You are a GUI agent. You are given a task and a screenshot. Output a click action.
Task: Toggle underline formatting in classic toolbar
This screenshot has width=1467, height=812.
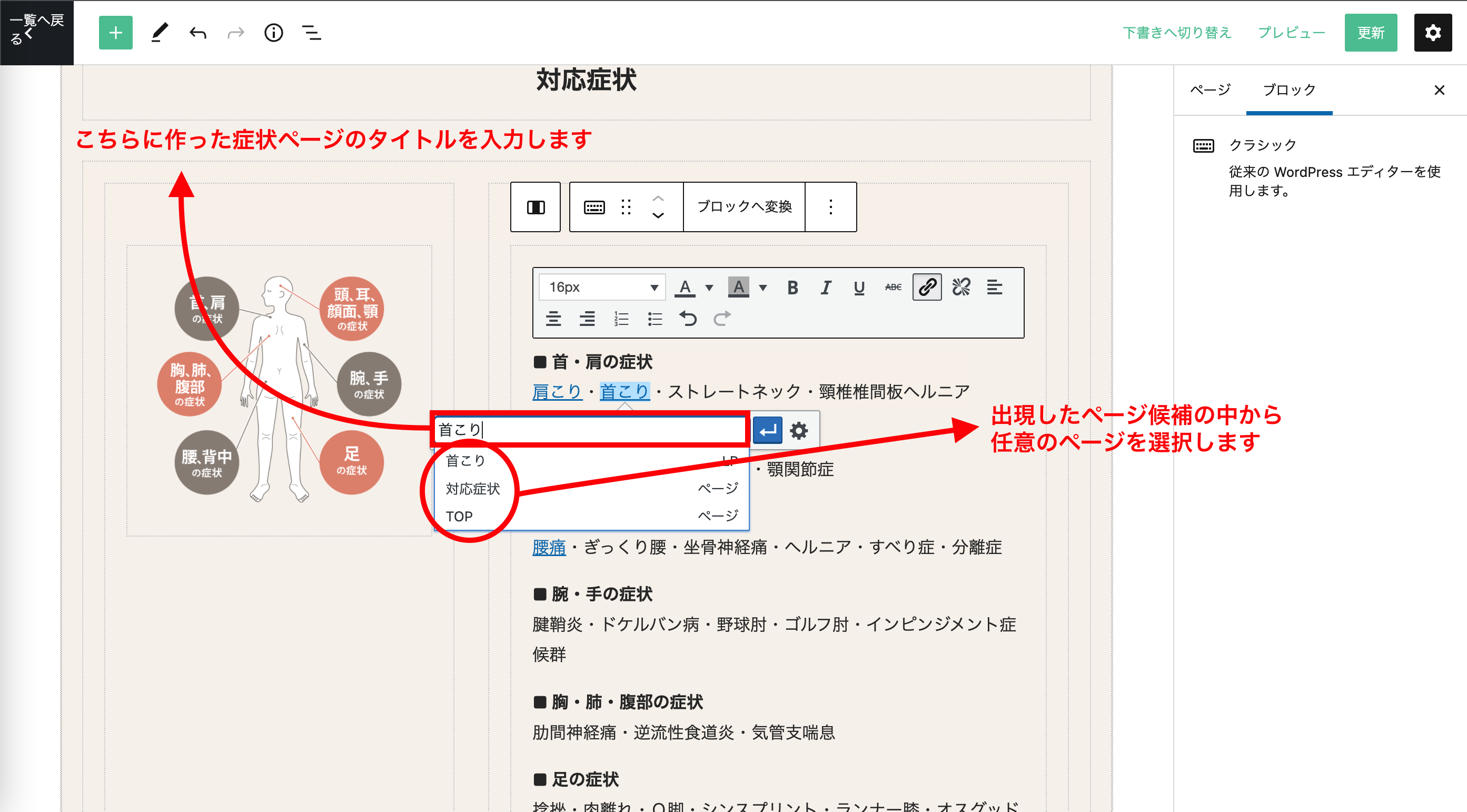click(x=859, y=288)
